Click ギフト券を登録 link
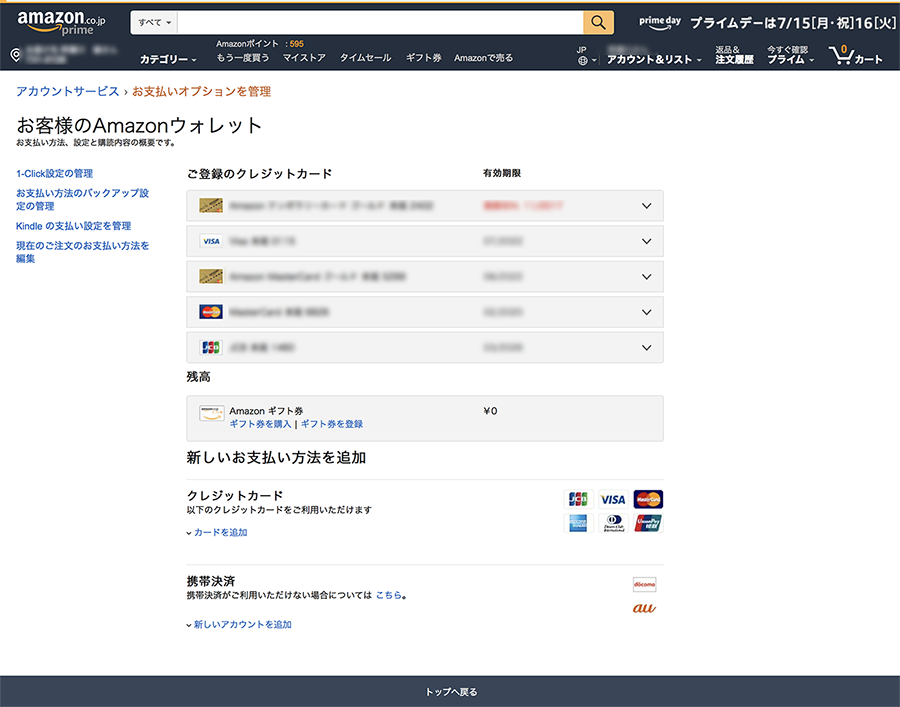 coord(332,424)
